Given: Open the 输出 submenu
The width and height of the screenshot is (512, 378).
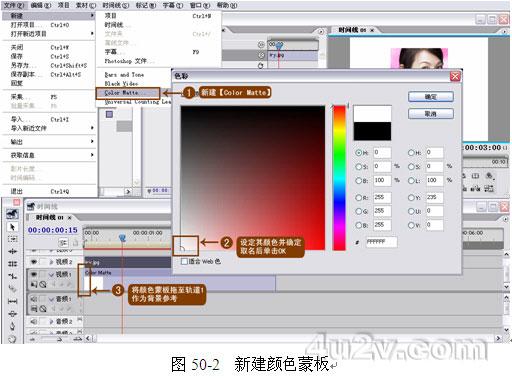Looking at the screenshot, I should [49, 142].
